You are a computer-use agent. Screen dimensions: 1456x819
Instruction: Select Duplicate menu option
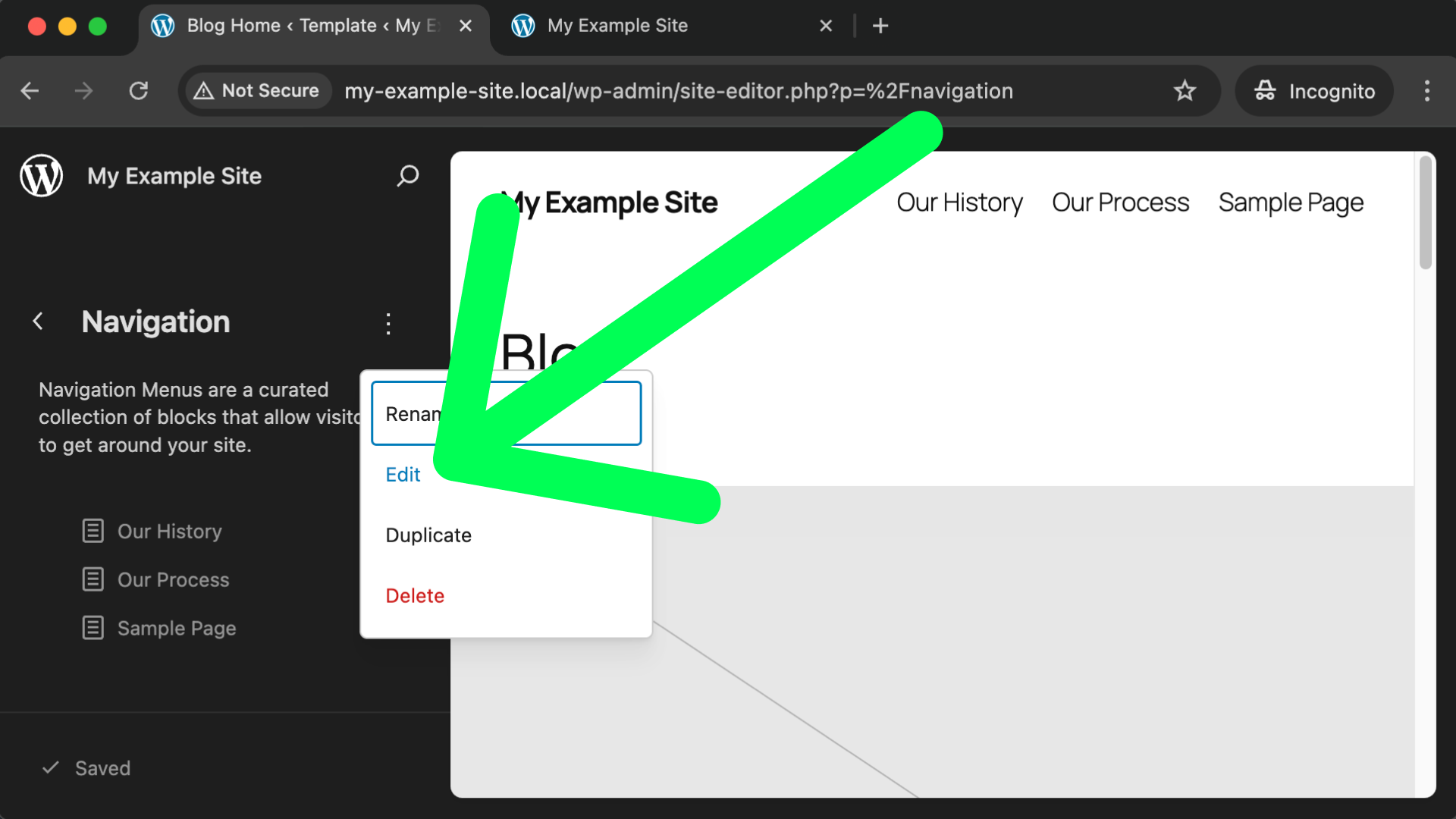428,535
